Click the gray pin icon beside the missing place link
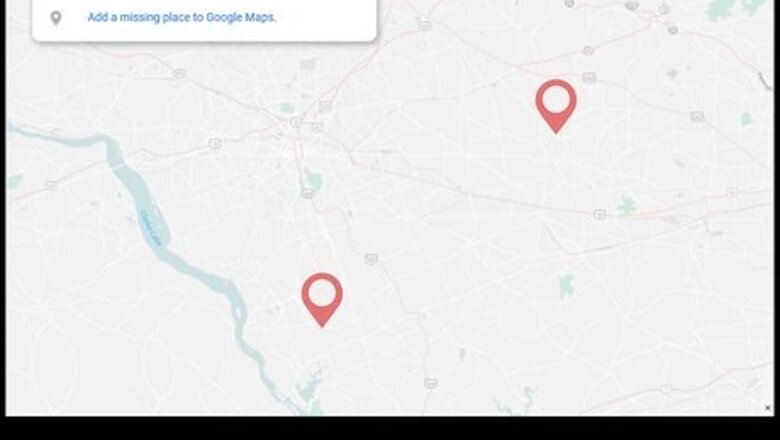780x440 pixels. (x=56, y=18)
